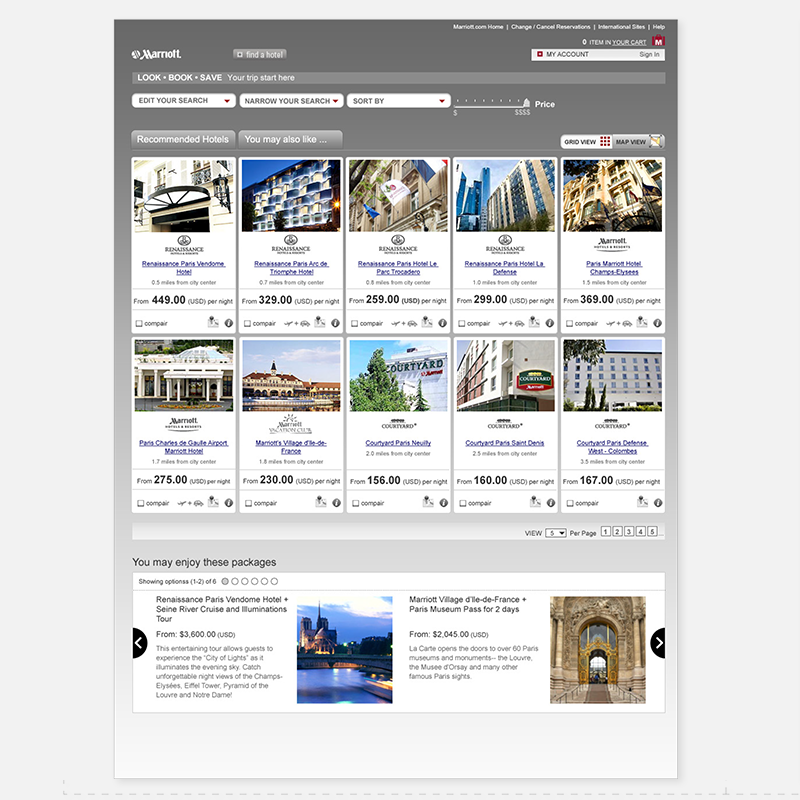This screenshot has height=800, width=800.
Task: Open the Notre Dame river package photo
Action: pyautogui.click(x=345, y=650)
